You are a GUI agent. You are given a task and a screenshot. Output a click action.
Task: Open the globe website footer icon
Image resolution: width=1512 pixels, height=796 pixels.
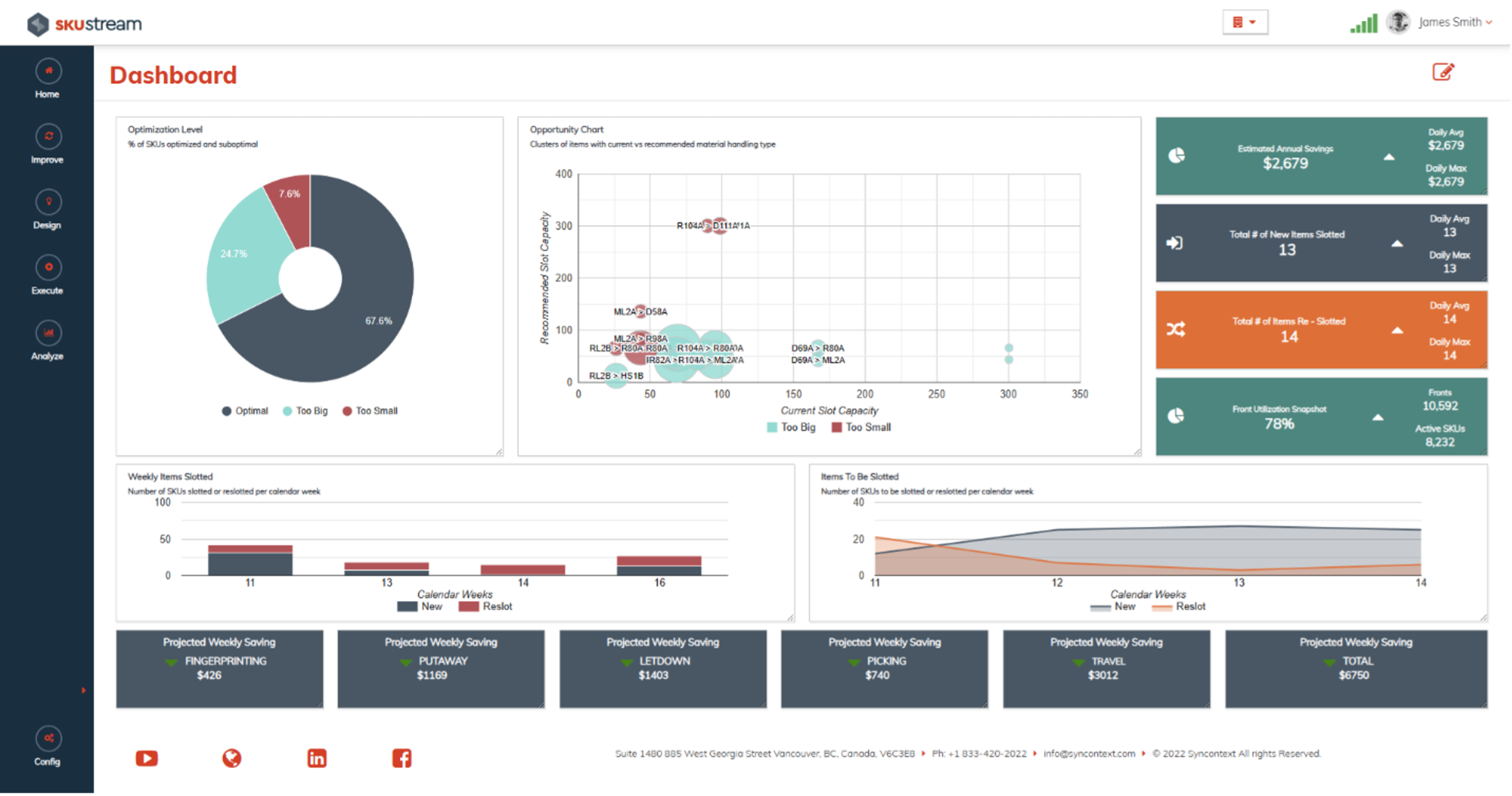tap(232, 758)
